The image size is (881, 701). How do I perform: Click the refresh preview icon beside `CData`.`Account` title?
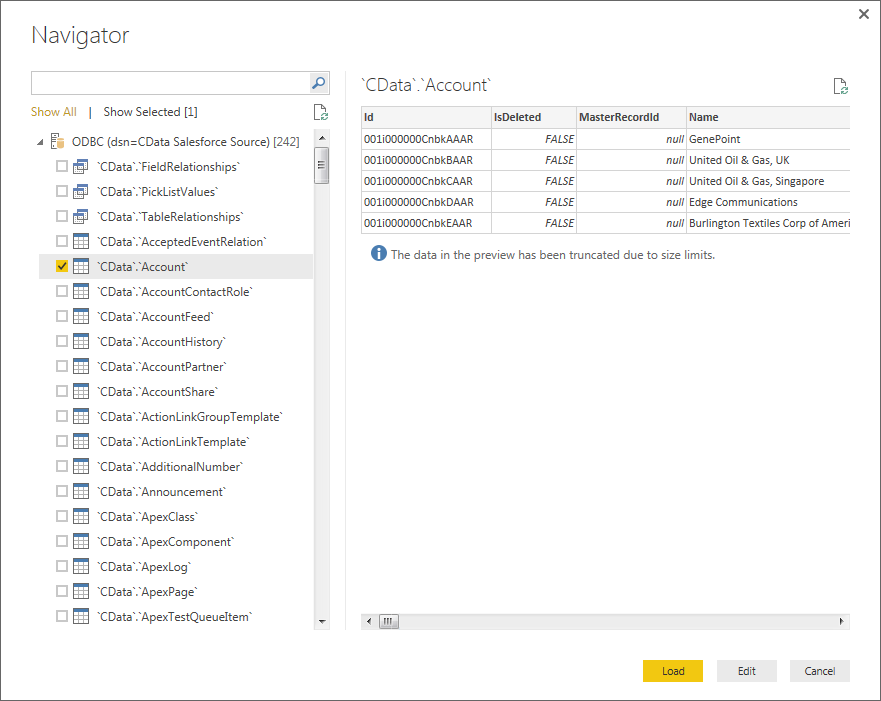[840, 87]
